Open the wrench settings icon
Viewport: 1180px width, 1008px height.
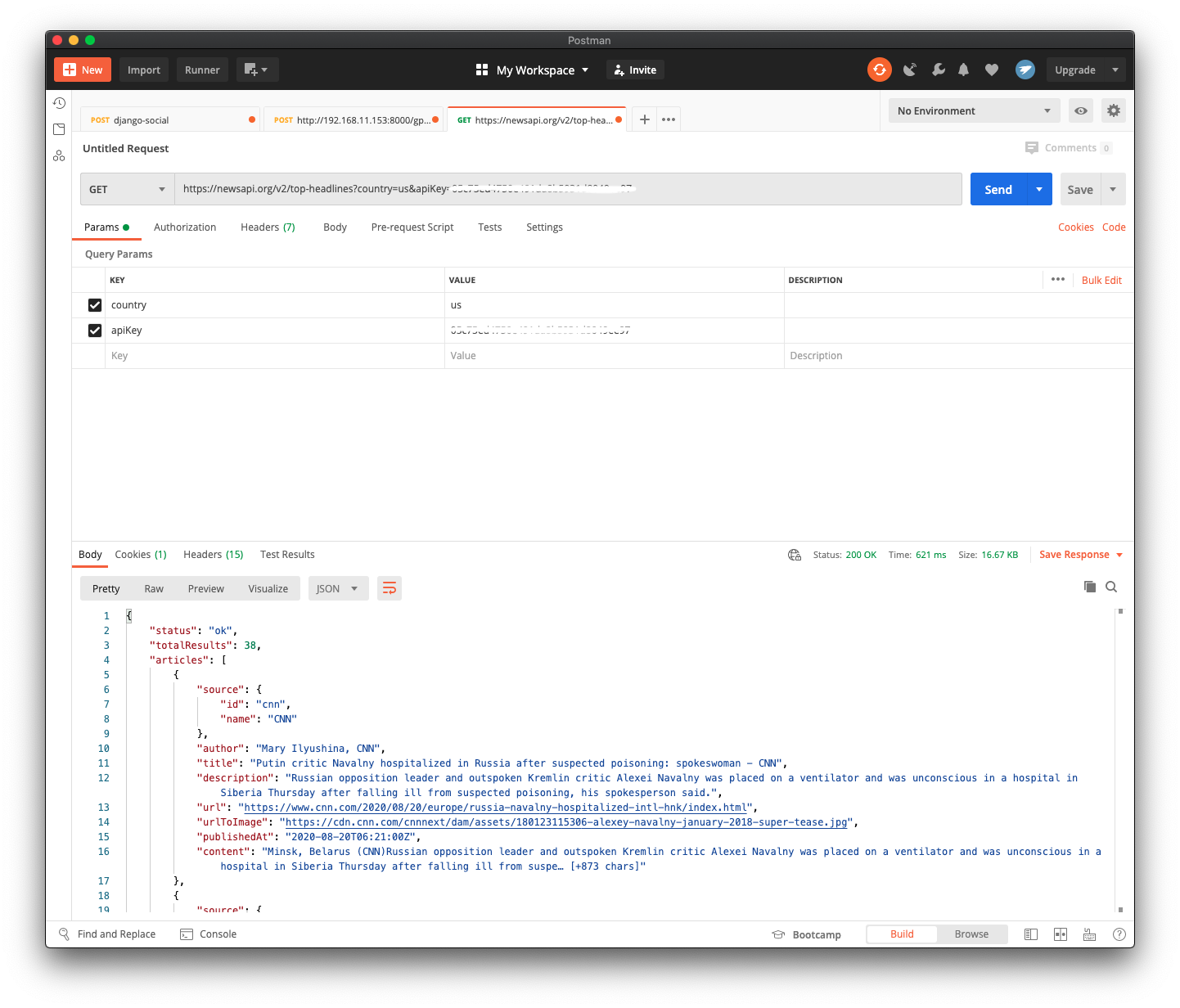[938, 70]
